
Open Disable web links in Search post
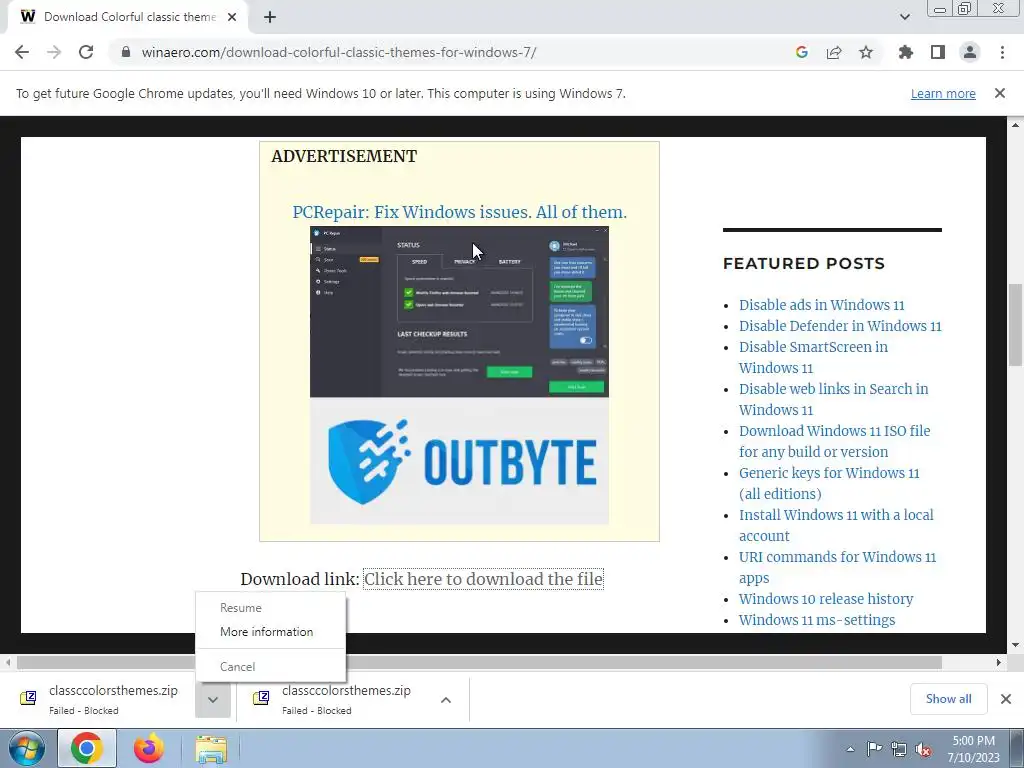coord(833,399)
